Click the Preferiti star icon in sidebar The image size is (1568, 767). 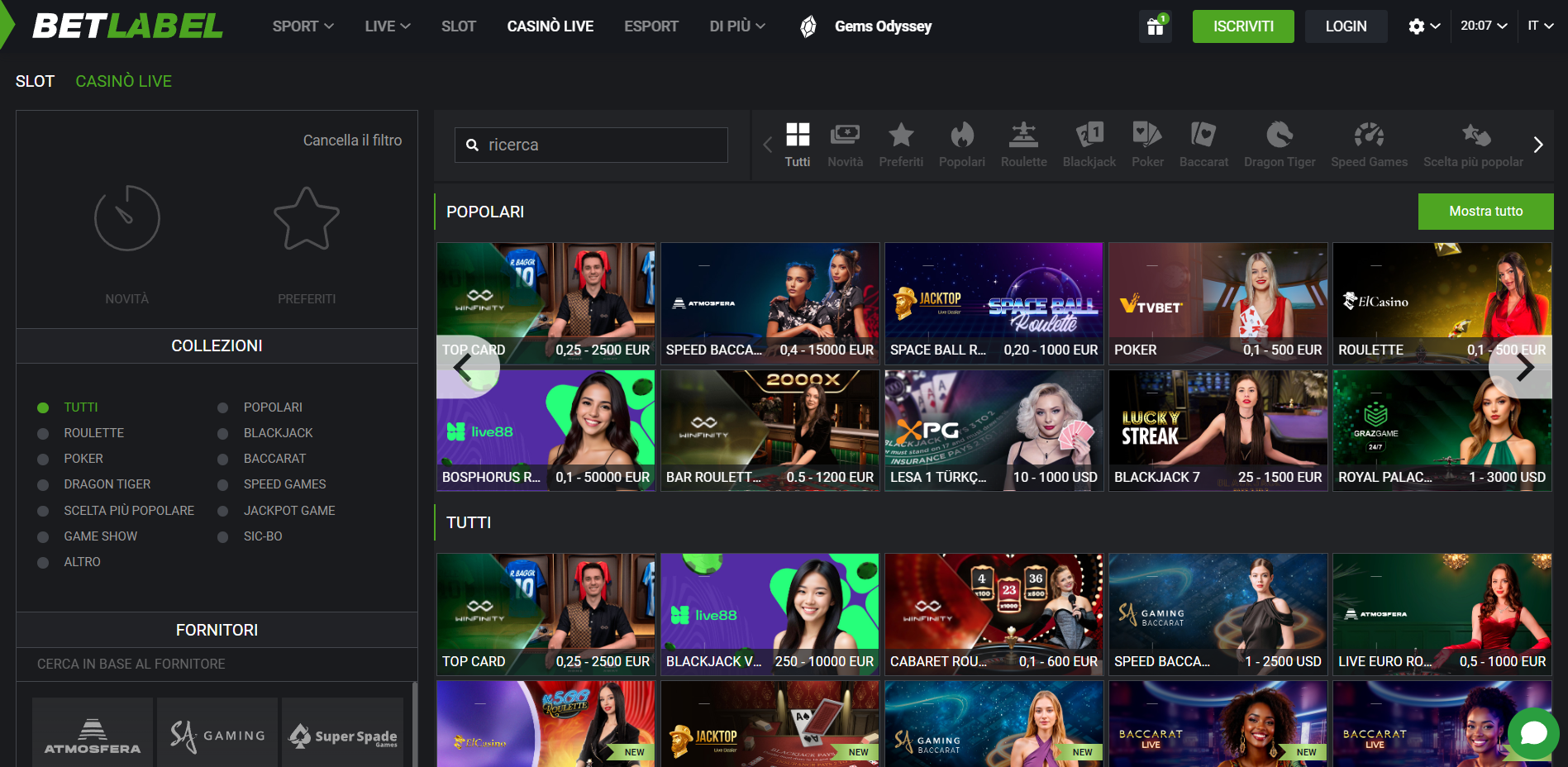click(307, 219)
